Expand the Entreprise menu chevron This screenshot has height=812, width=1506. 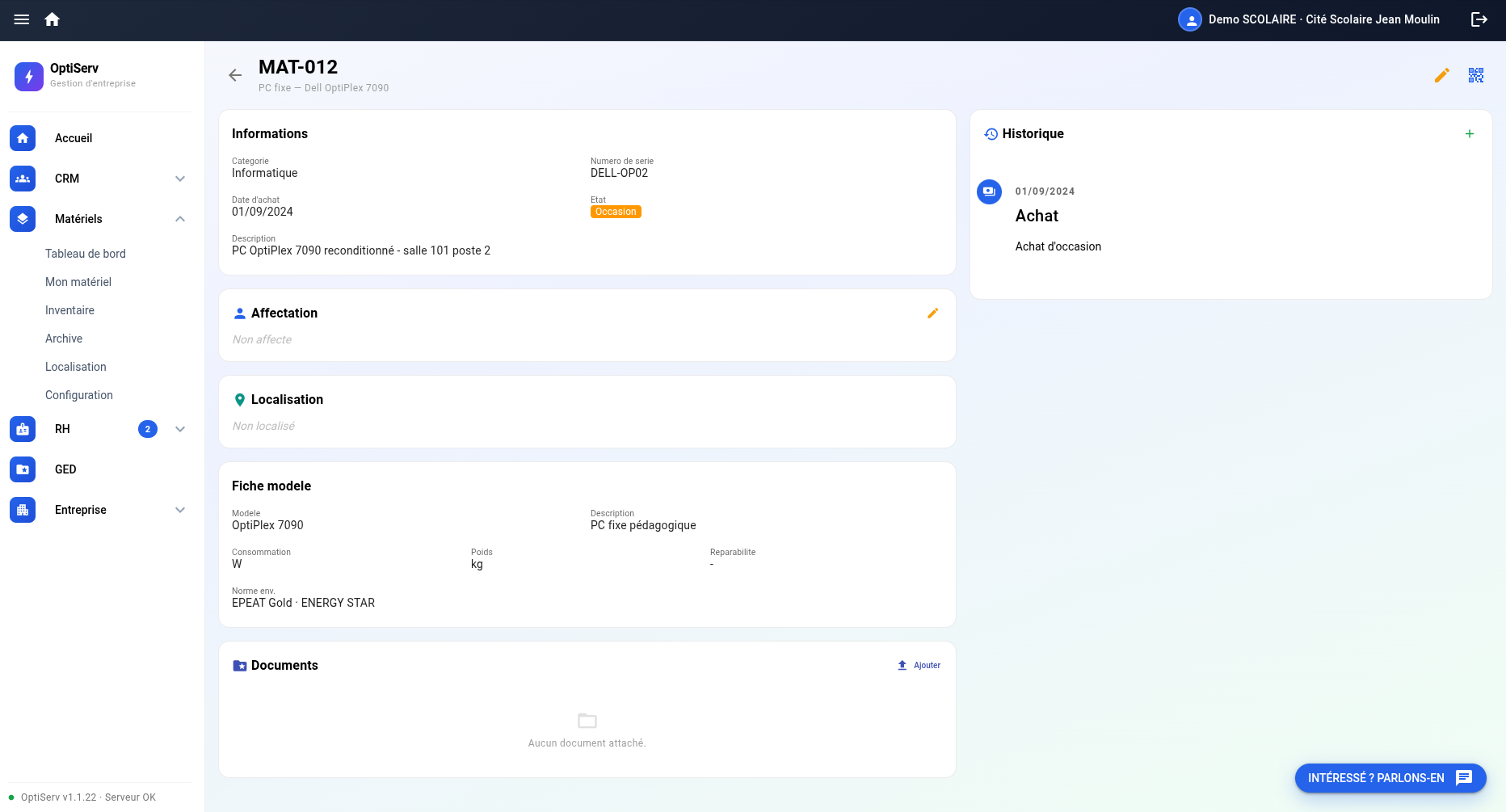(x=180, y=510)
